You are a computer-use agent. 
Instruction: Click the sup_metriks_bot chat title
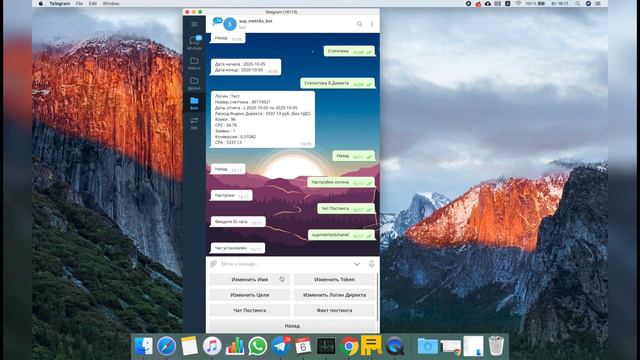pos(256,21)
